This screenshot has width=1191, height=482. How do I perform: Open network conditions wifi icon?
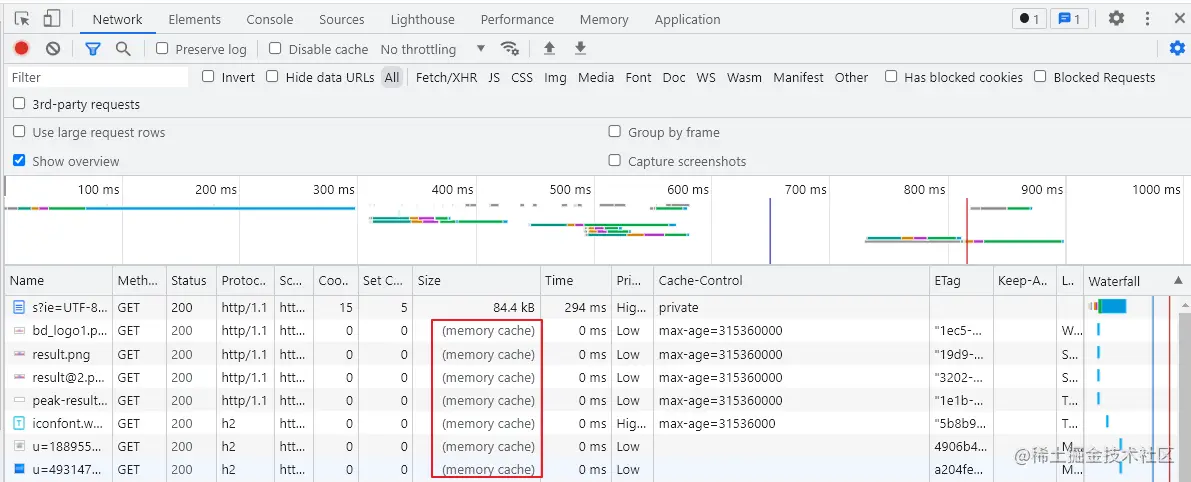pos(510,48)
